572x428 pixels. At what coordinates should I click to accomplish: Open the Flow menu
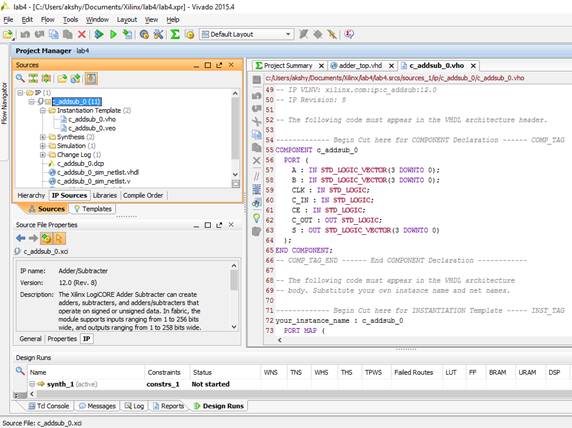[x=47, y=19]
